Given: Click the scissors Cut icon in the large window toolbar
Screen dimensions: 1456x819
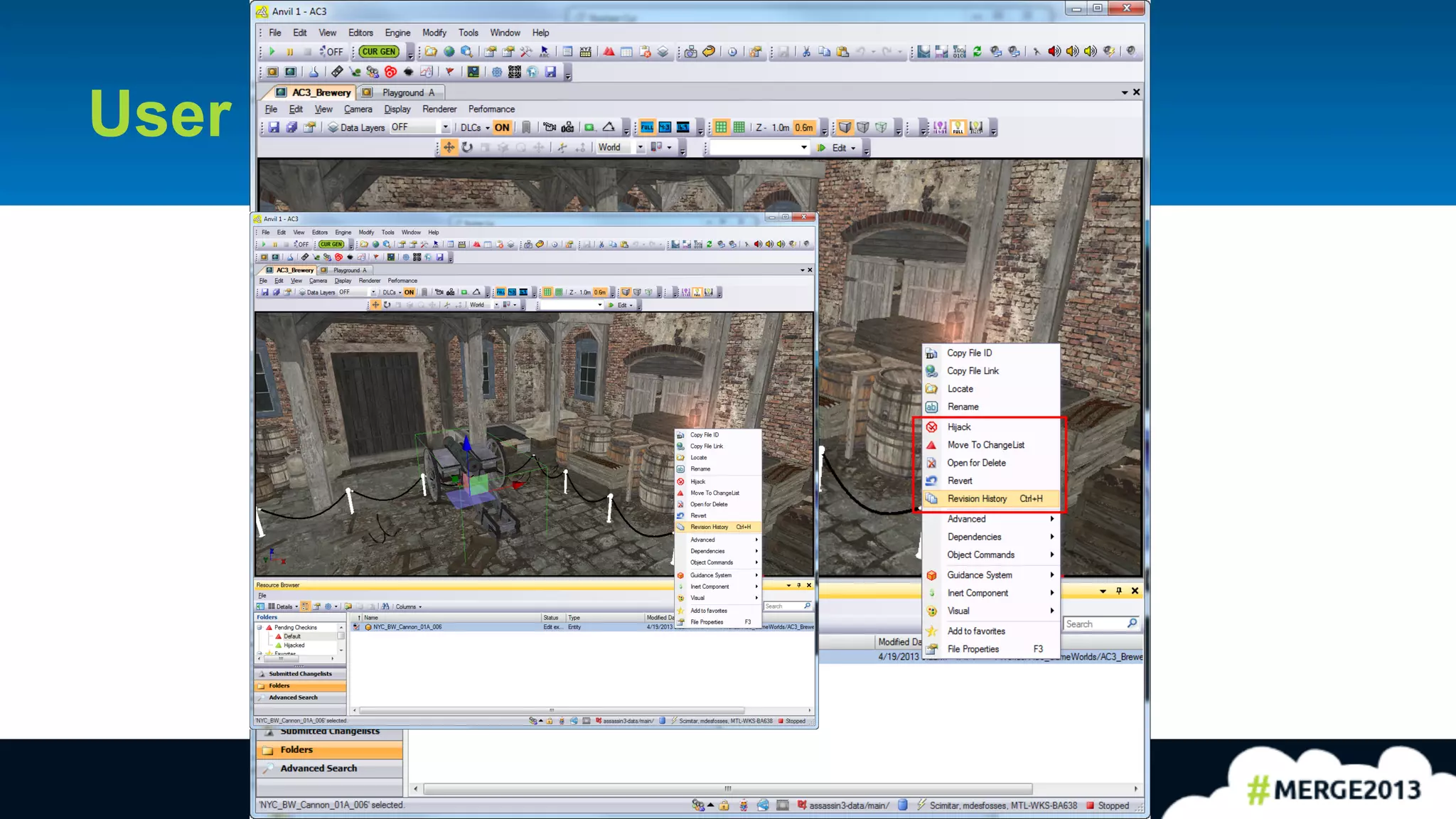Looking at the screenshot, I should pos(806,51).
